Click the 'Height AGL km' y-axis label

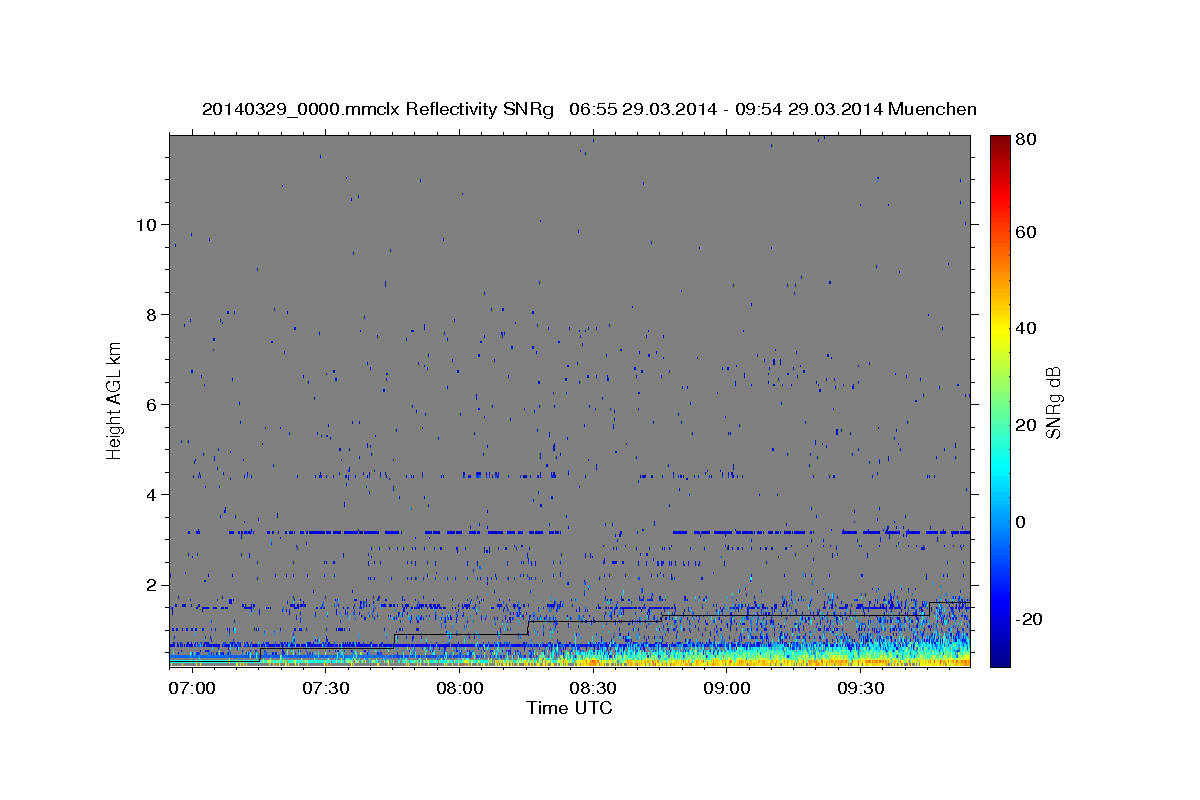115,399
